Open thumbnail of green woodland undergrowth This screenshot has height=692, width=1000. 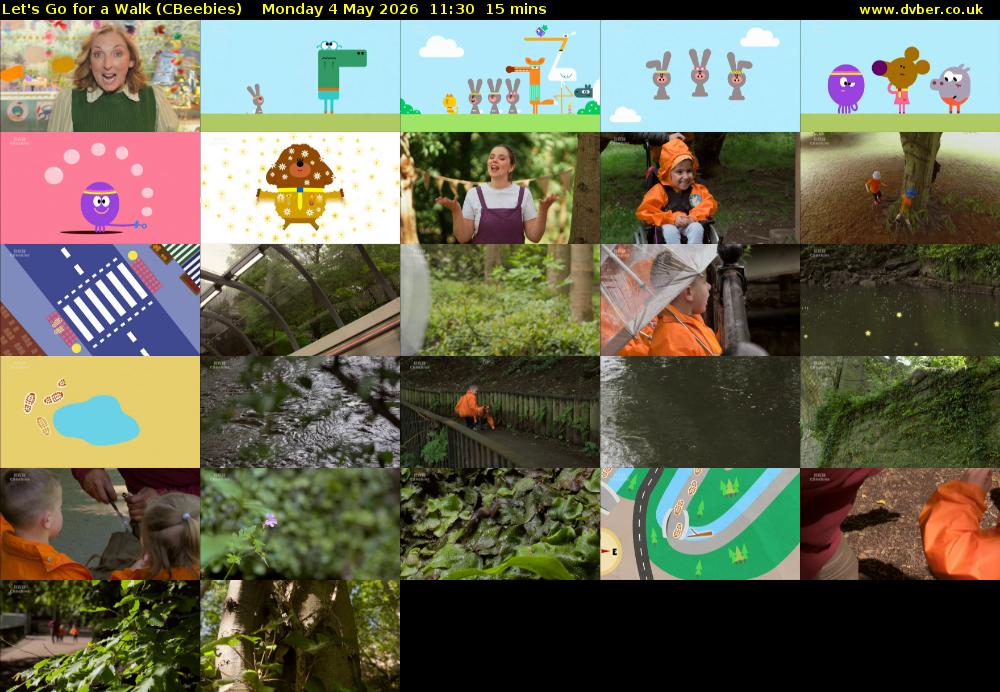[500, 300]
